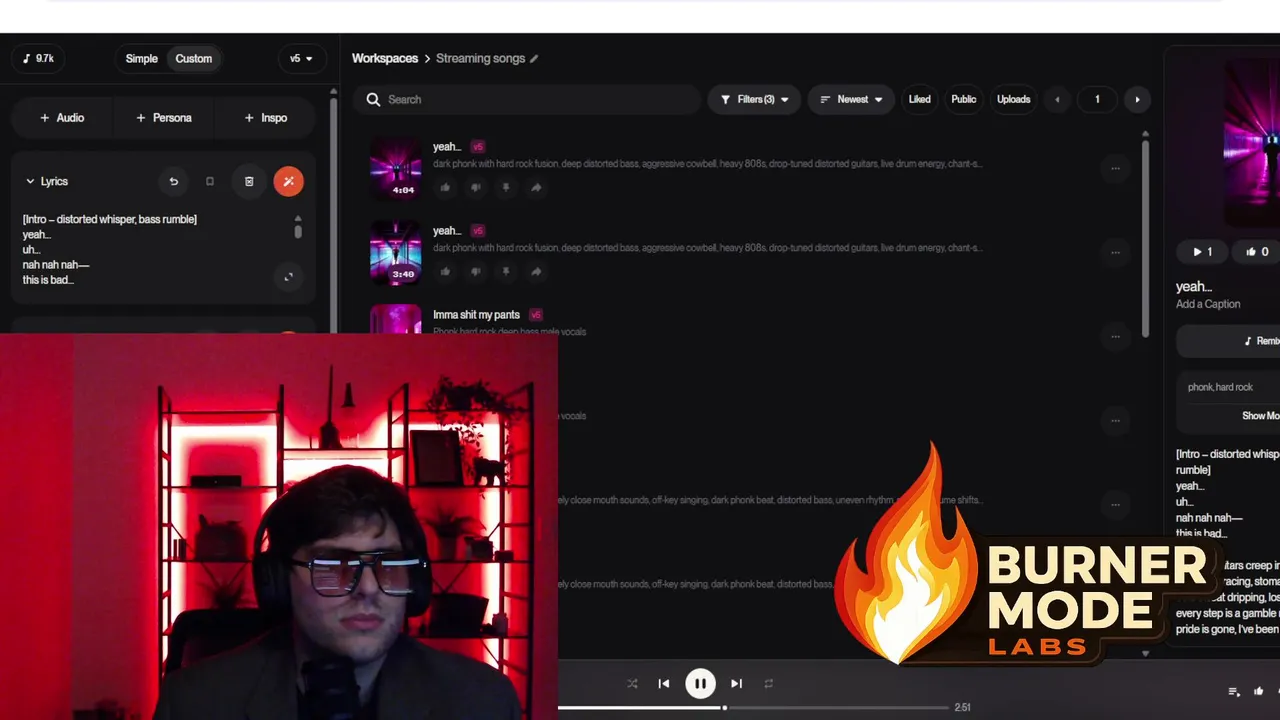
Task: Like the playing song in player bar
Action: click(1258, 691)
